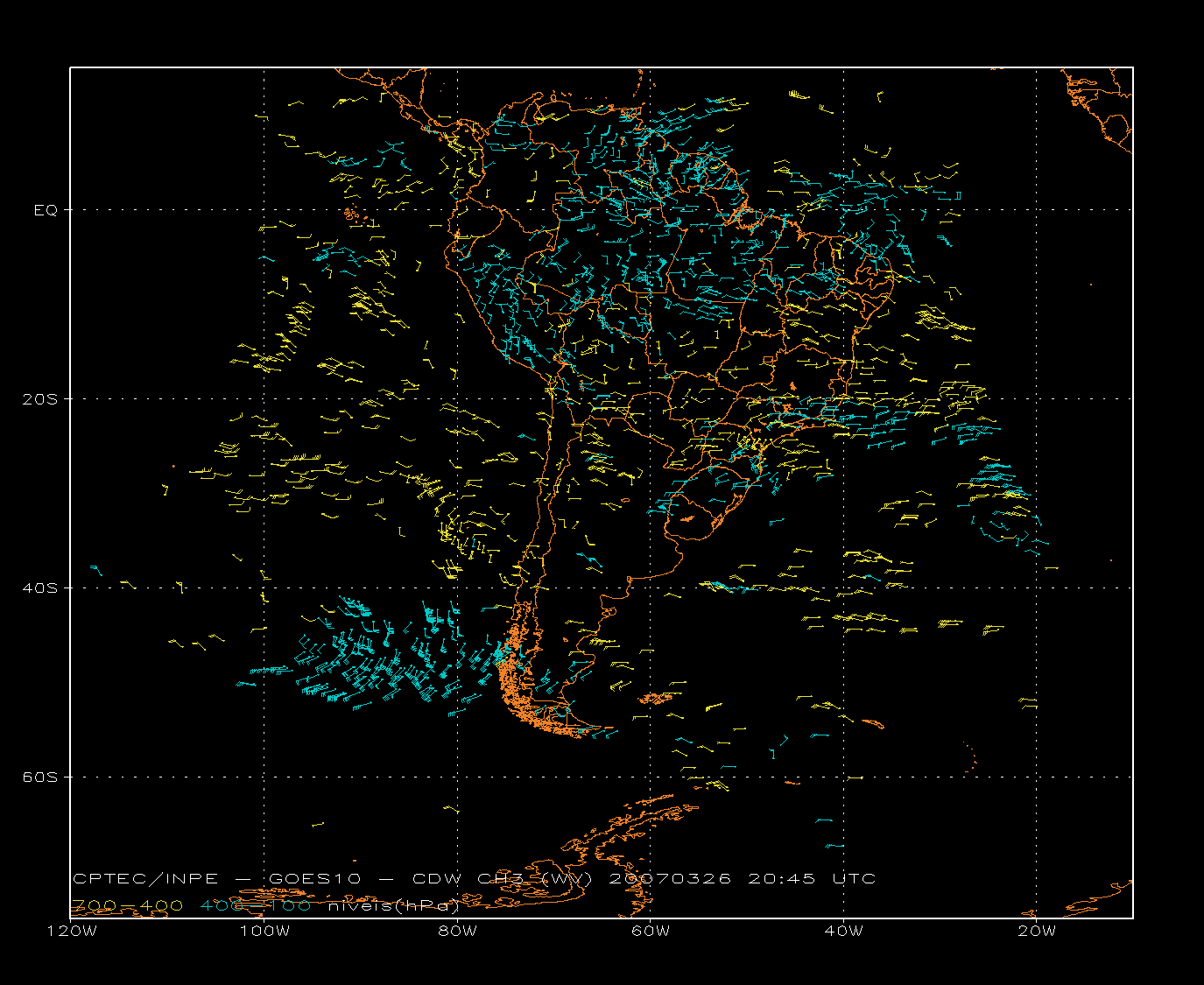Click the "80W" longitude label

[x=458, y=931]
